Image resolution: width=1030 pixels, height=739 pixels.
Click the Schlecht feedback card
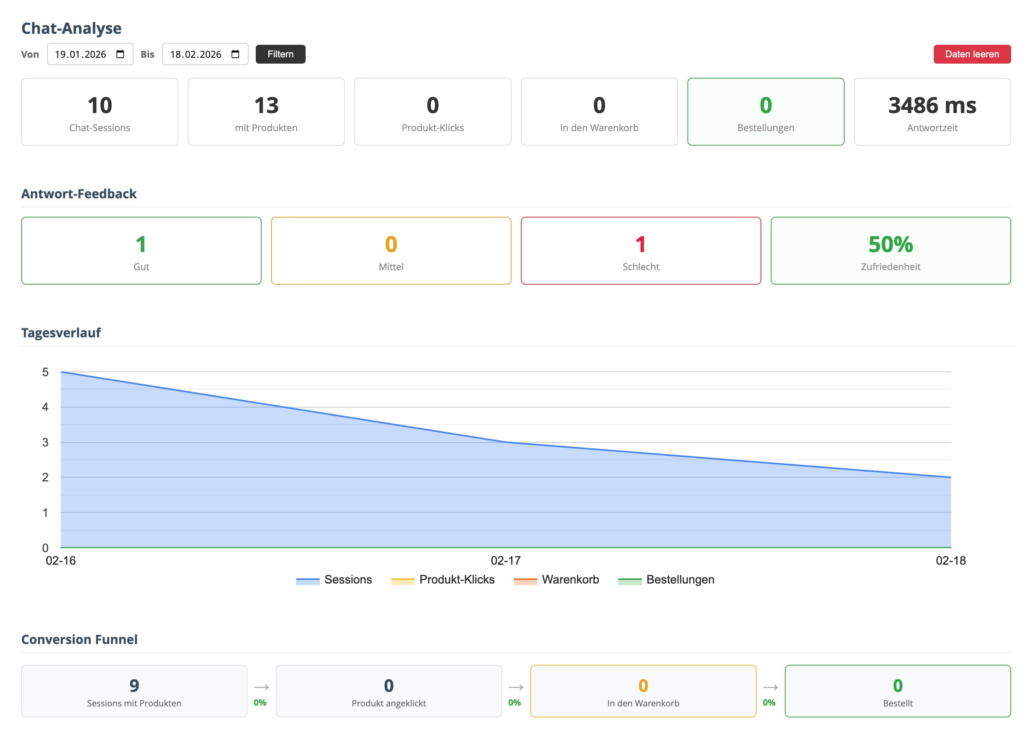(640, 251)
